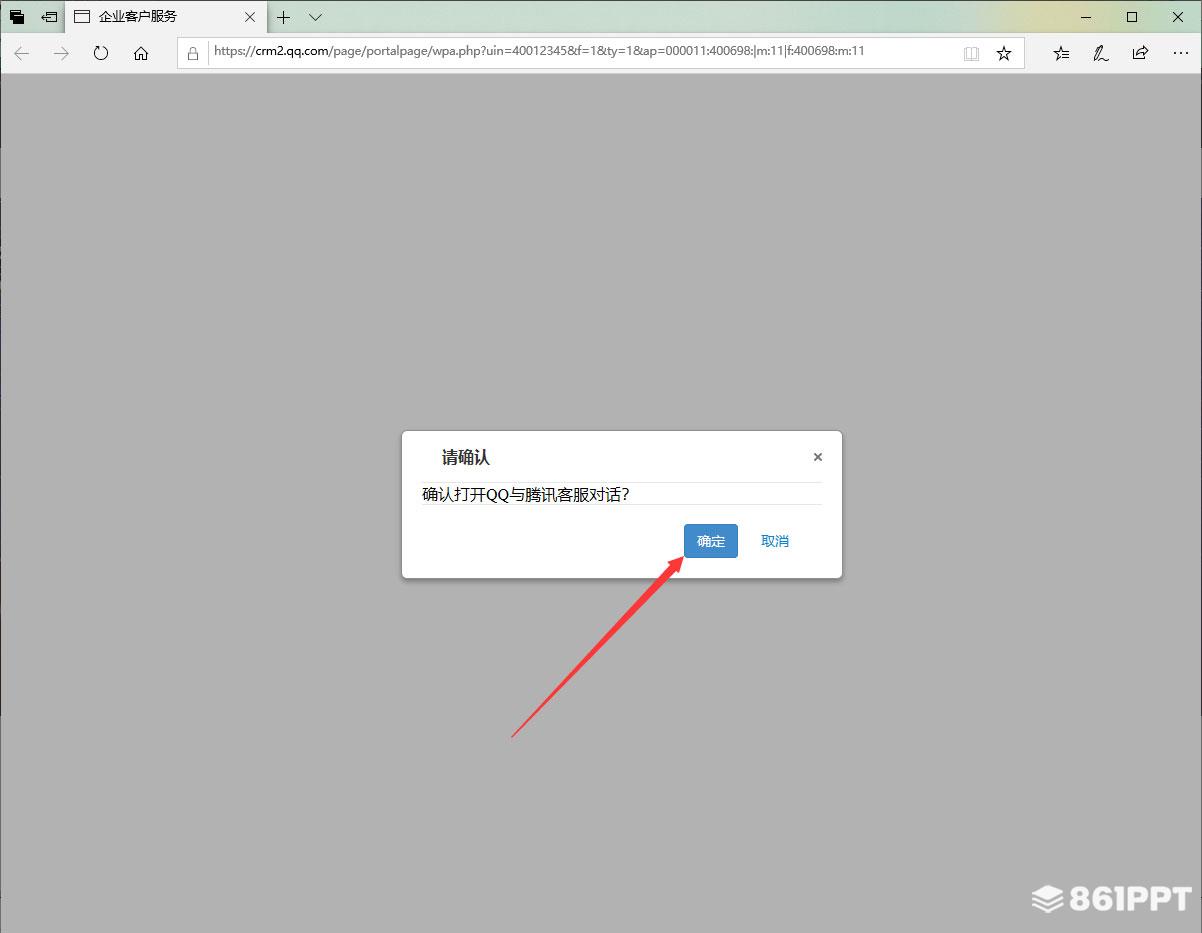Close the 请确认 dialog with the × icon
Image resolution: width=1202 pixels, height=933 pixels.
coord(818,457)
